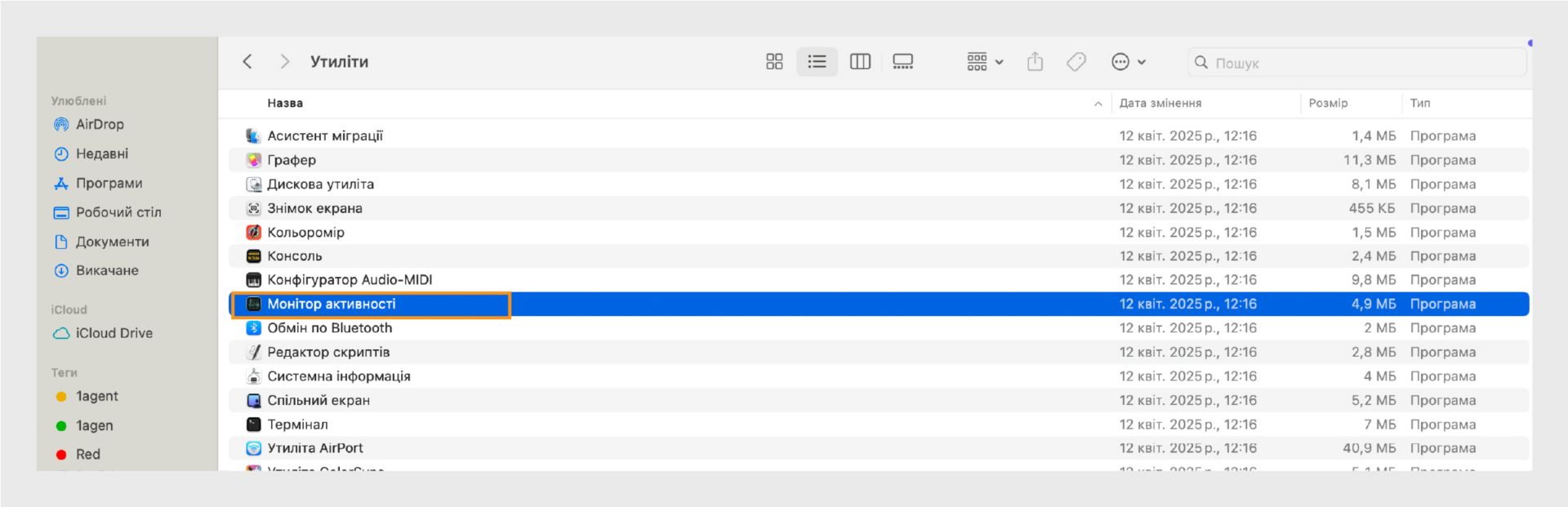Open iCloud Drive in sidebar
Screen dimensions: 1568x507
114,333
